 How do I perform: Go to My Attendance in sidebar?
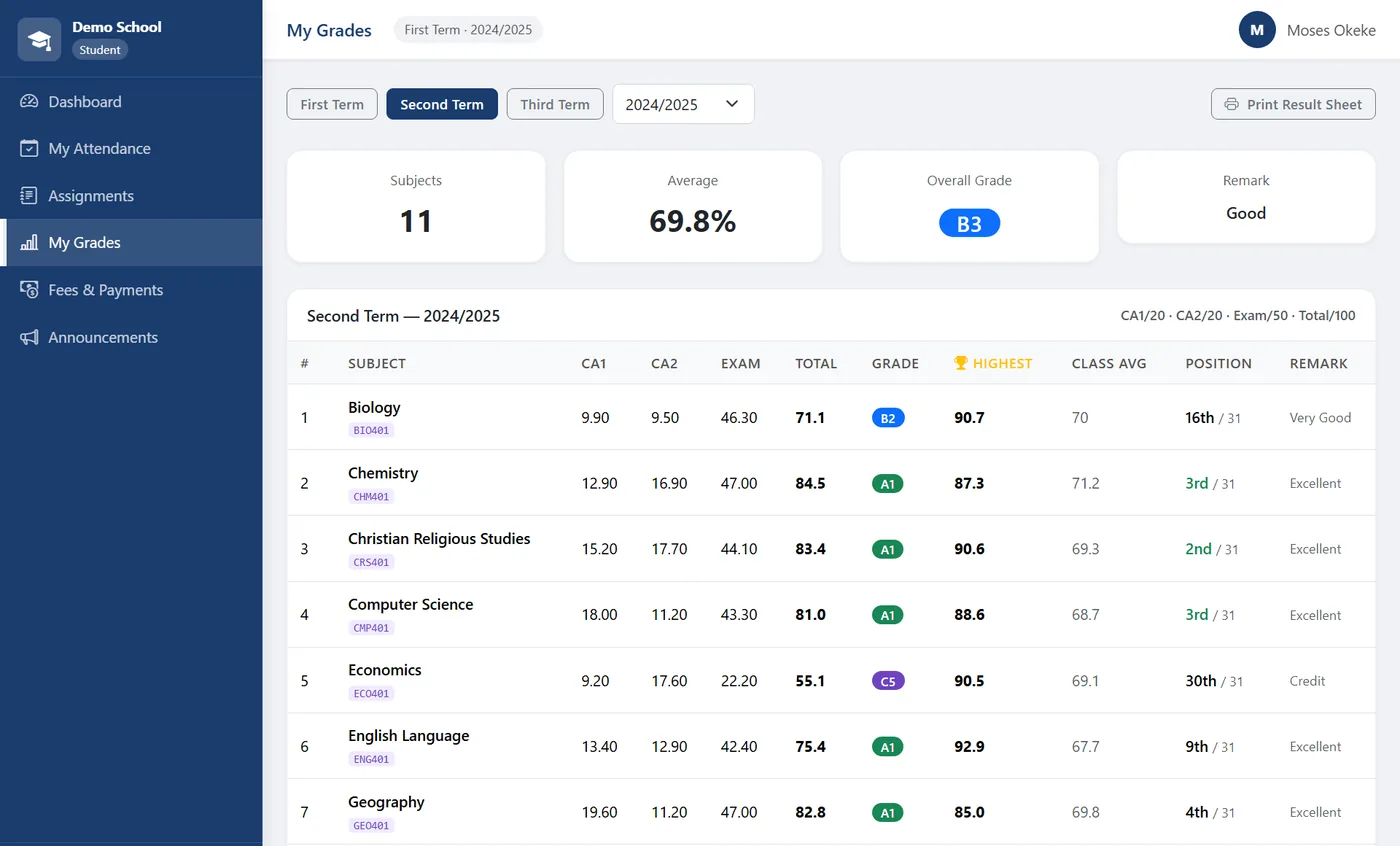pyautogui.click(x=131, y=148)
